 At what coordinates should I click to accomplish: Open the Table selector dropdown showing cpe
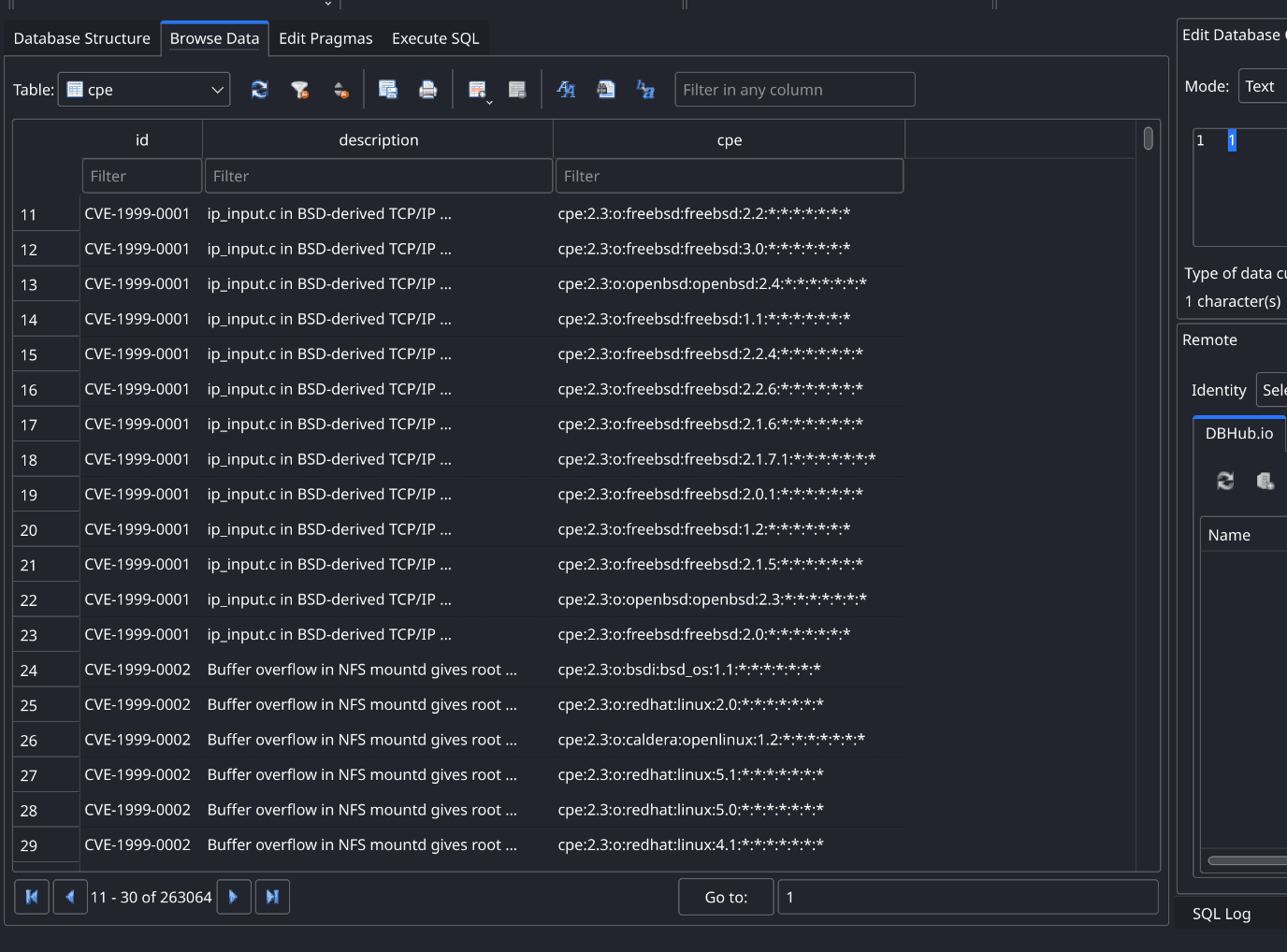pyautogui.click(x=144, y=90)
